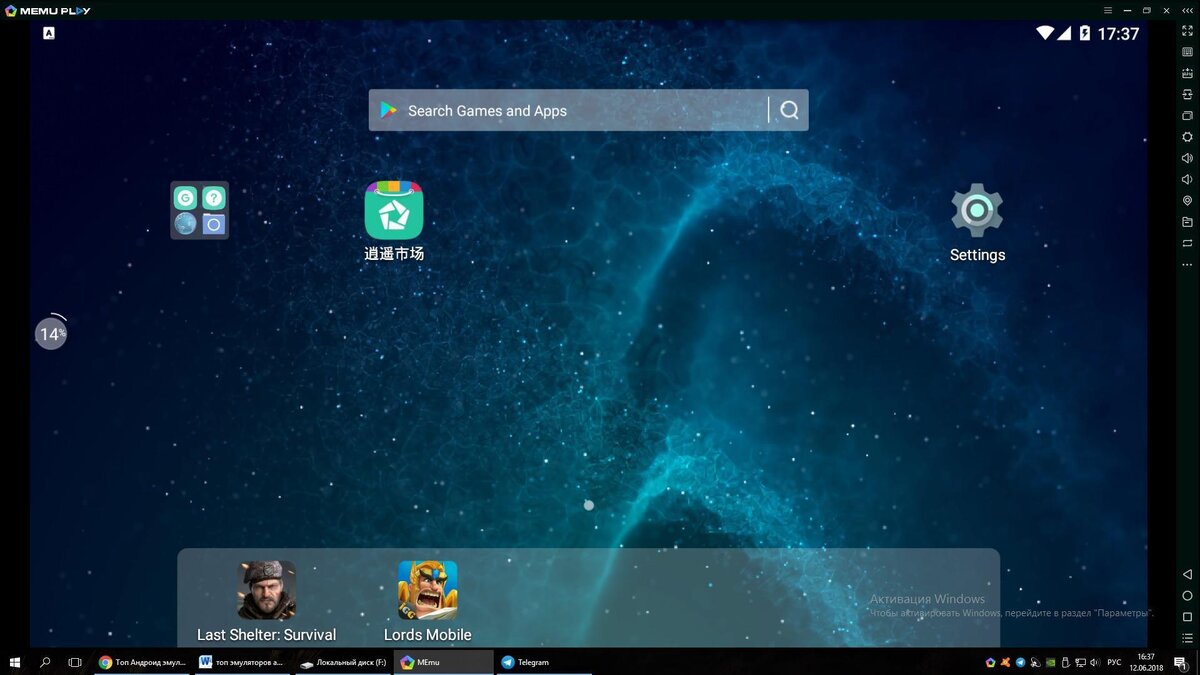
Task: Tap the Android Home circle button
Action: point(1187,596)
